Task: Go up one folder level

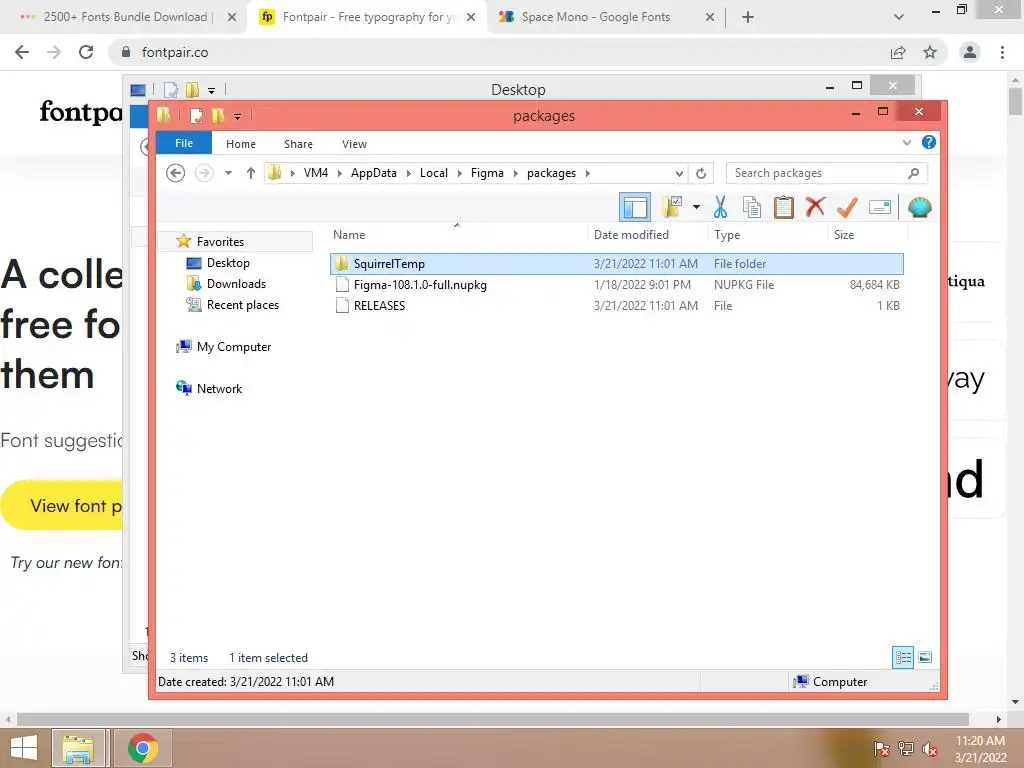Action: [251, 173]
